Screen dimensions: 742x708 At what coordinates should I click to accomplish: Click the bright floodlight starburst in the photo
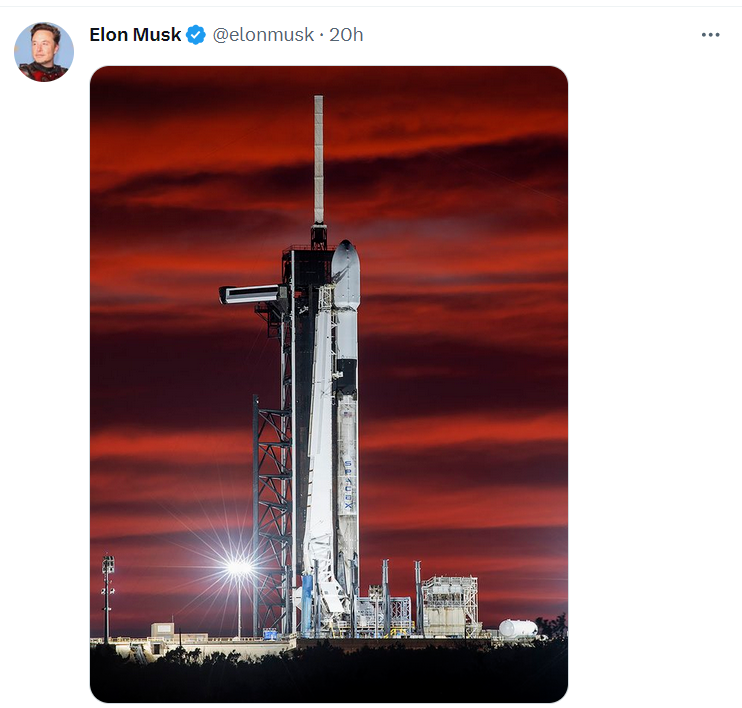coord(238,568)
